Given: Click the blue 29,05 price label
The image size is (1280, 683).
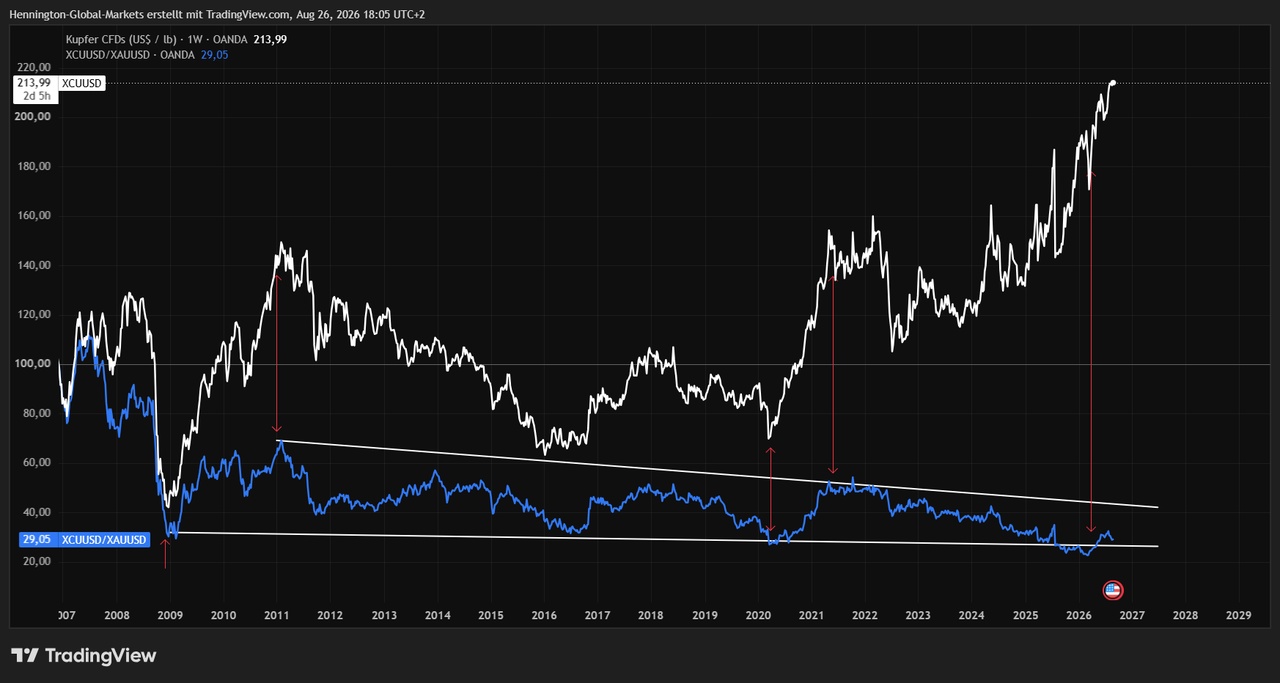Looking at the screenshot, I should click(x=35, y=540).
